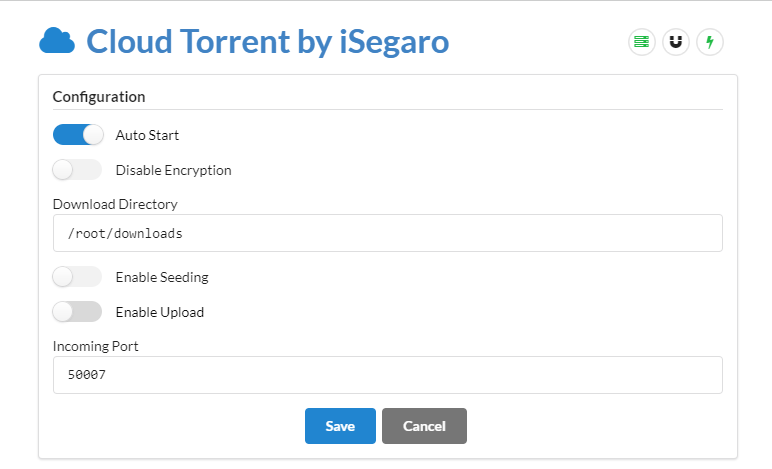Screen dimensions: 772x469
Task: Click the 'Incoming Port' field label
Action: 98,346
